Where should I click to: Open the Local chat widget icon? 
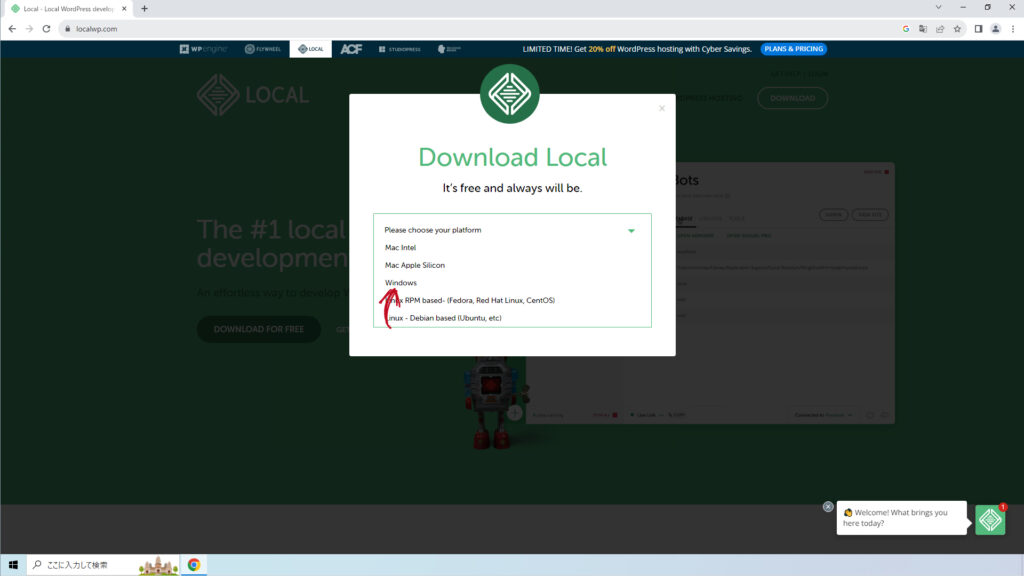pyautogui.click(x=990, y=520)
